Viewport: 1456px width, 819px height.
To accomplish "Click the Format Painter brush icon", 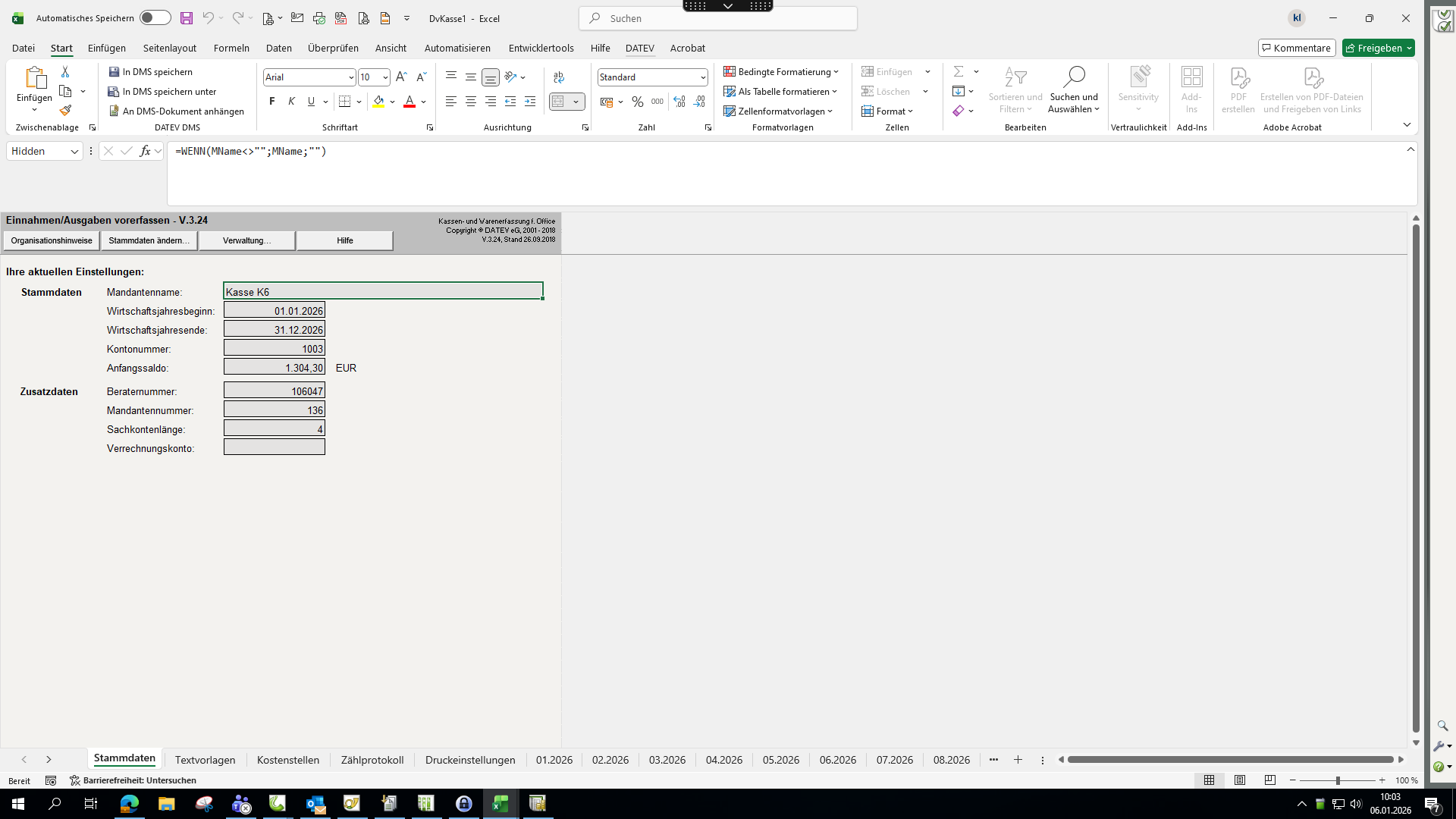I will point(66,111).
